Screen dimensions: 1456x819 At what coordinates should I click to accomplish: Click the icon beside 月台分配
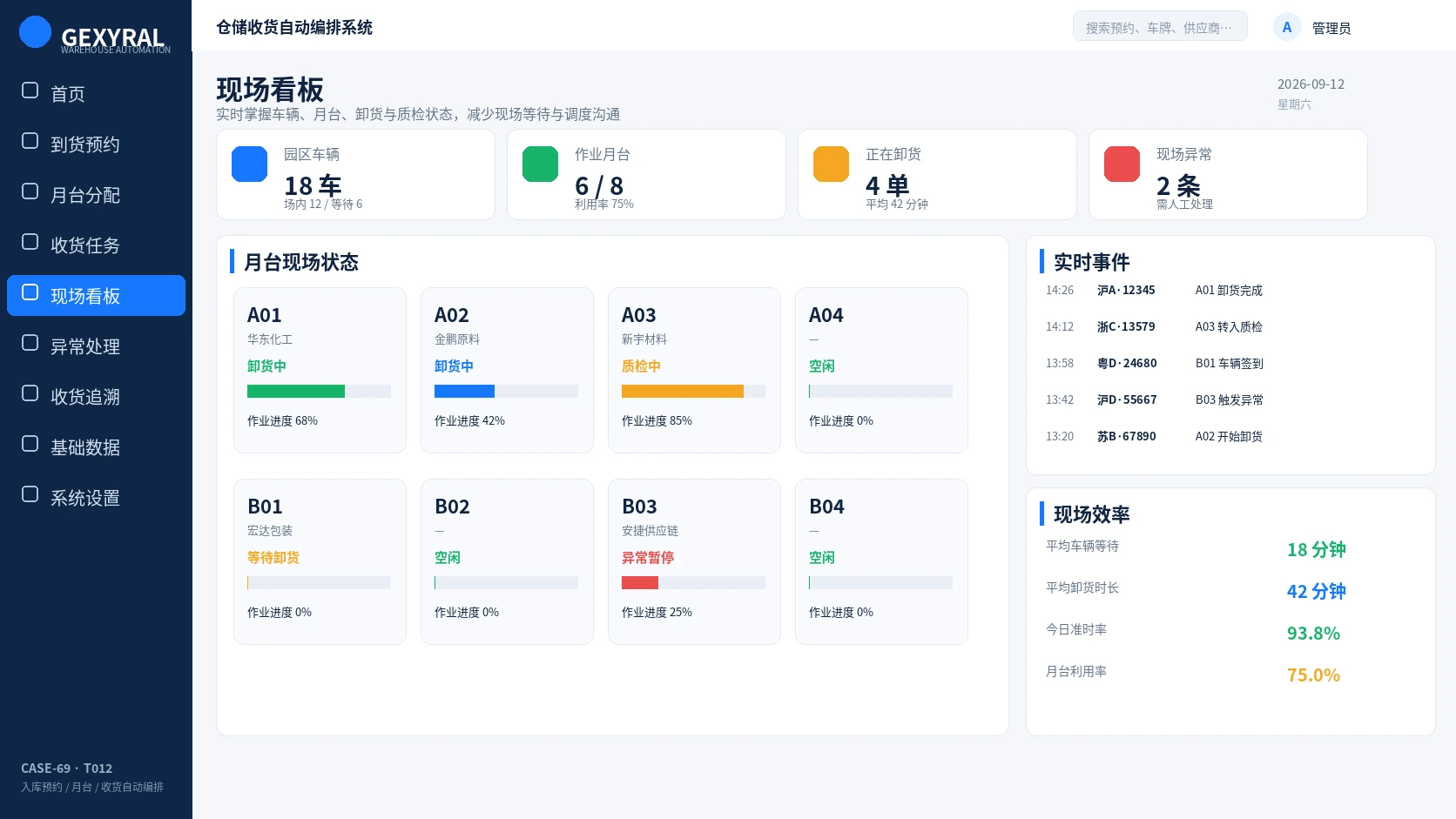[30, 191]
